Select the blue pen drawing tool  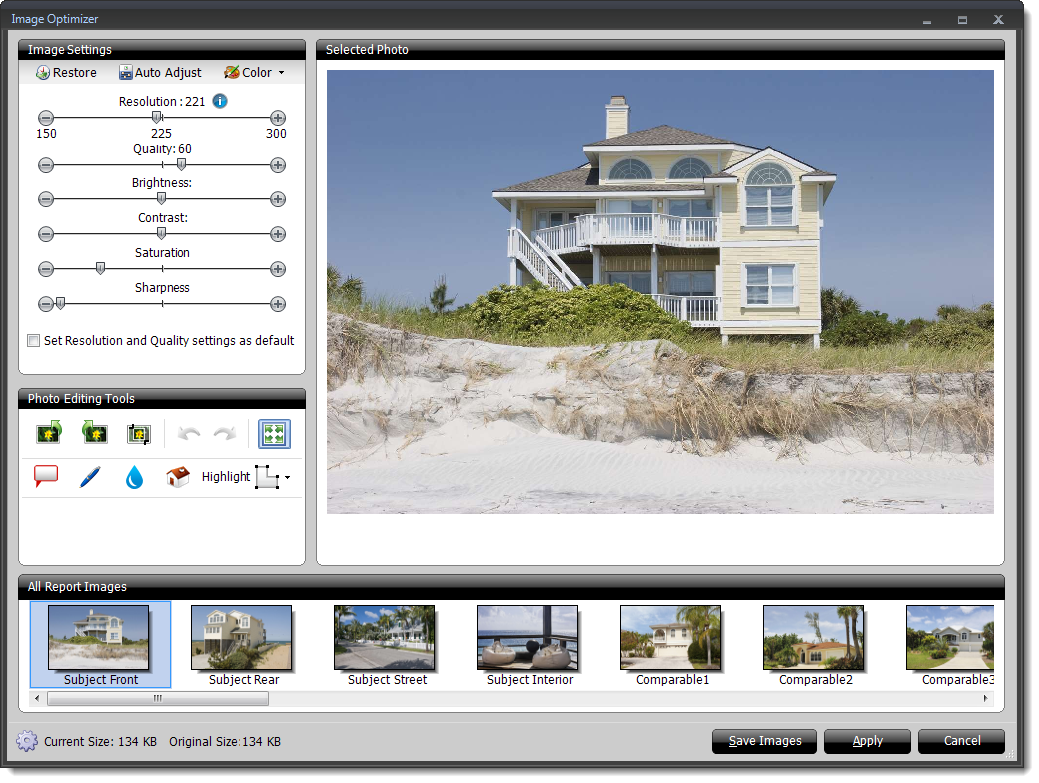tap(90, 477)
